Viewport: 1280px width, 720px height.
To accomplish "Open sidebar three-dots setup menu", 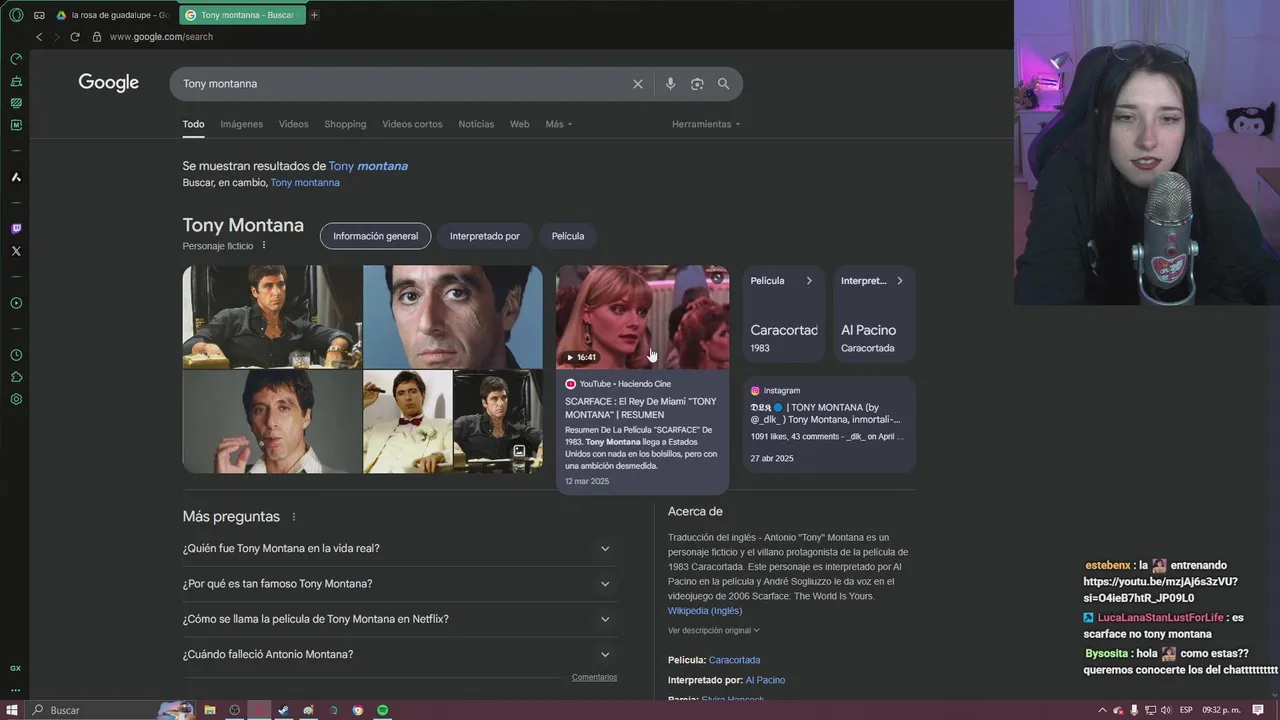I will 16,690.
